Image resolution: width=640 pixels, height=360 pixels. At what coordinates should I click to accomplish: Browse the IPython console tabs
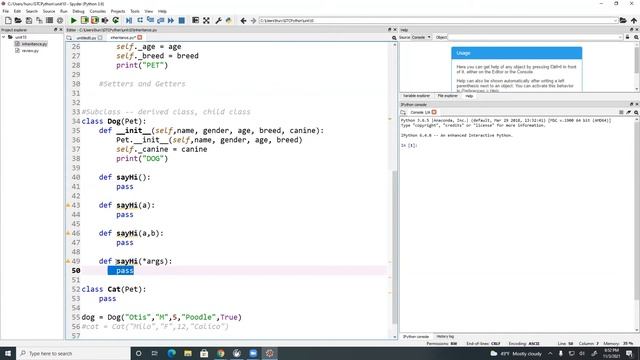coord(403,112)
